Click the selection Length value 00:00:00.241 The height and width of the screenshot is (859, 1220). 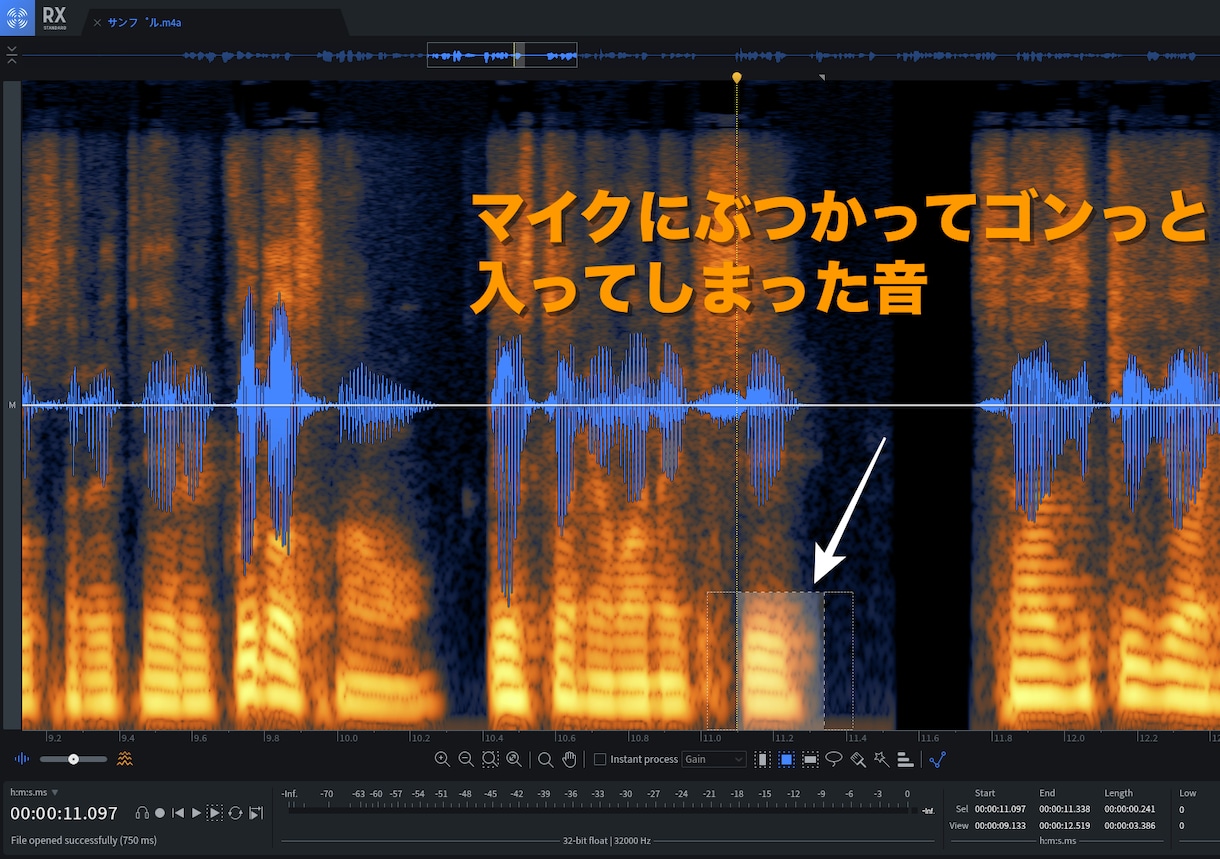1128,809
